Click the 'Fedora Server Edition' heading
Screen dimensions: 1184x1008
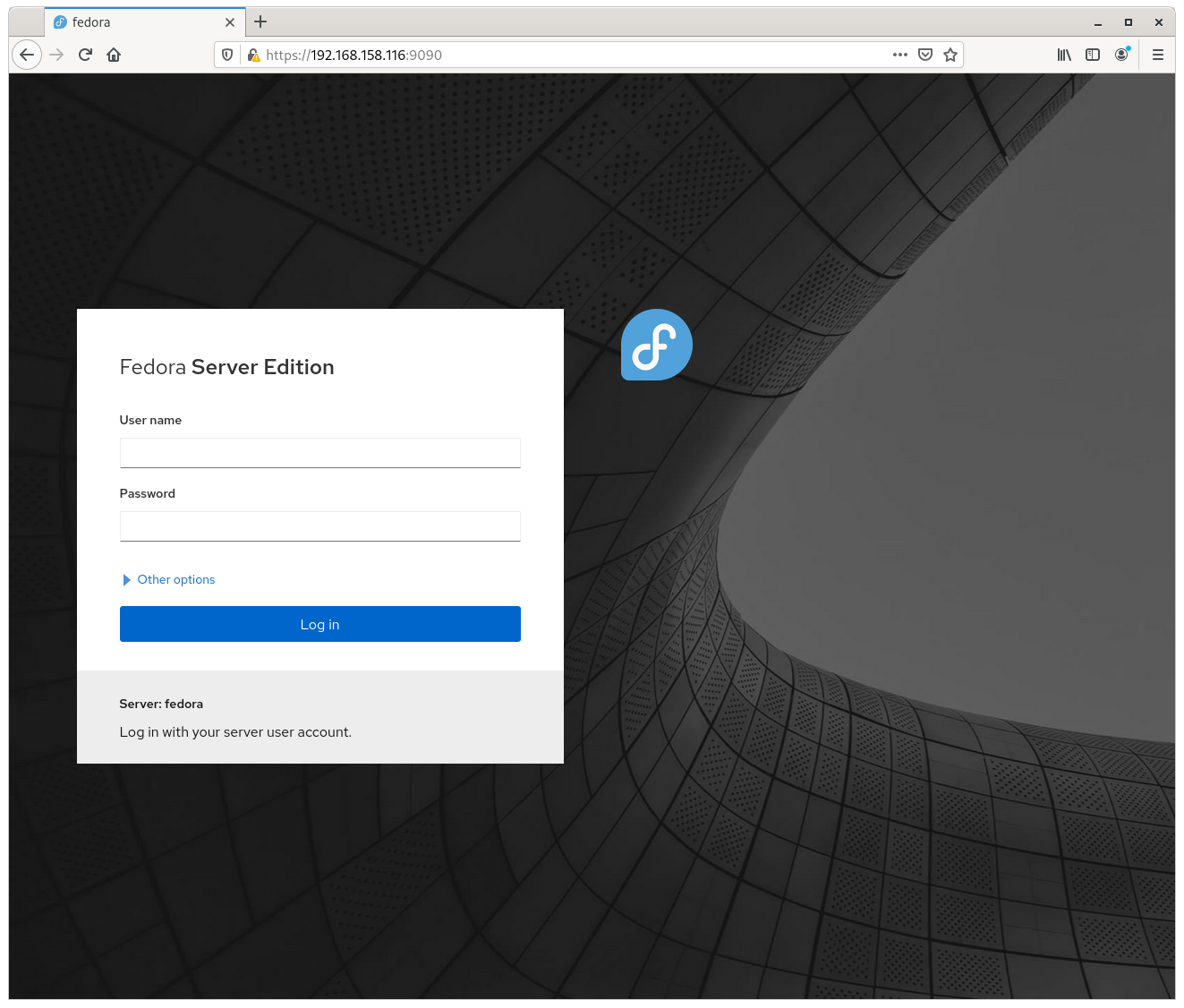pyautogui.click(x=227, y=367)
